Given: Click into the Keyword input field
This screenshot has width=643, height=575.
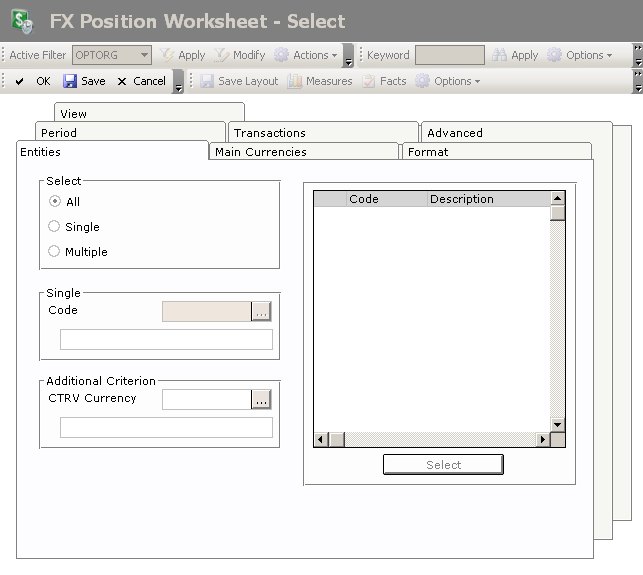Looking at the screenshot, I should [449, 55].
